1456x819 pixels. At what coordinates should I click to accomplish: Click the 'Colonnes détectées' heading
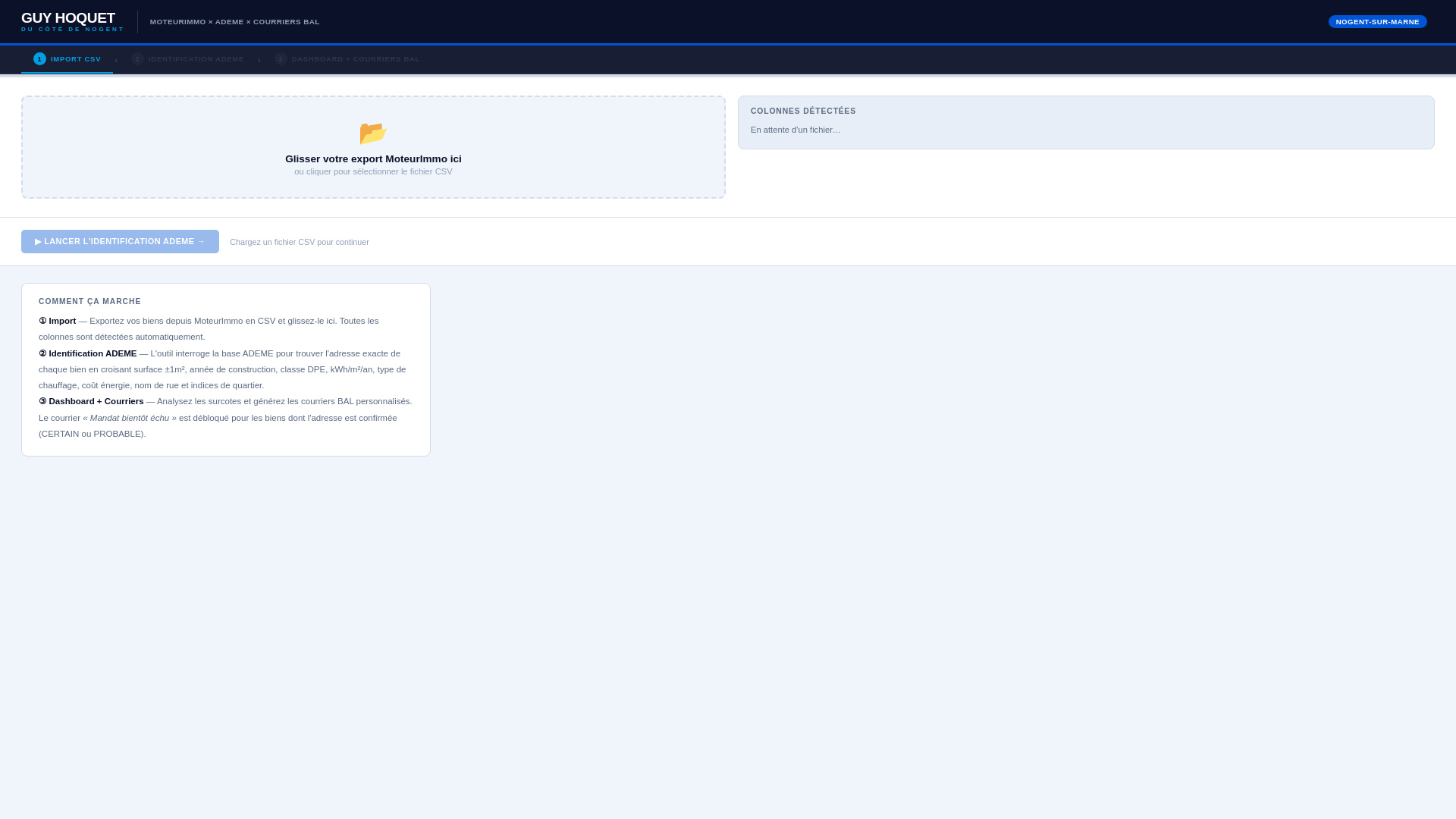coord(803,111)
